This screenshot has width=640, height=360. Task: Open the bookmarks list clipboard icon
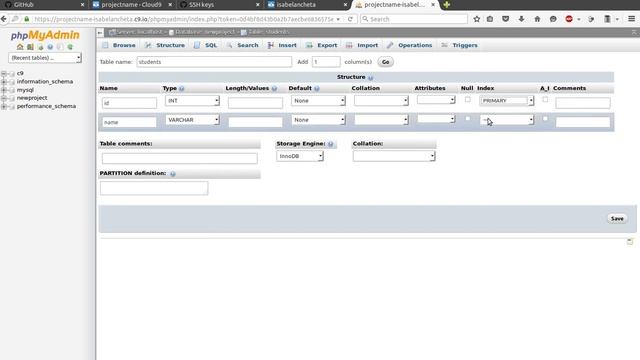coord(490,19)
